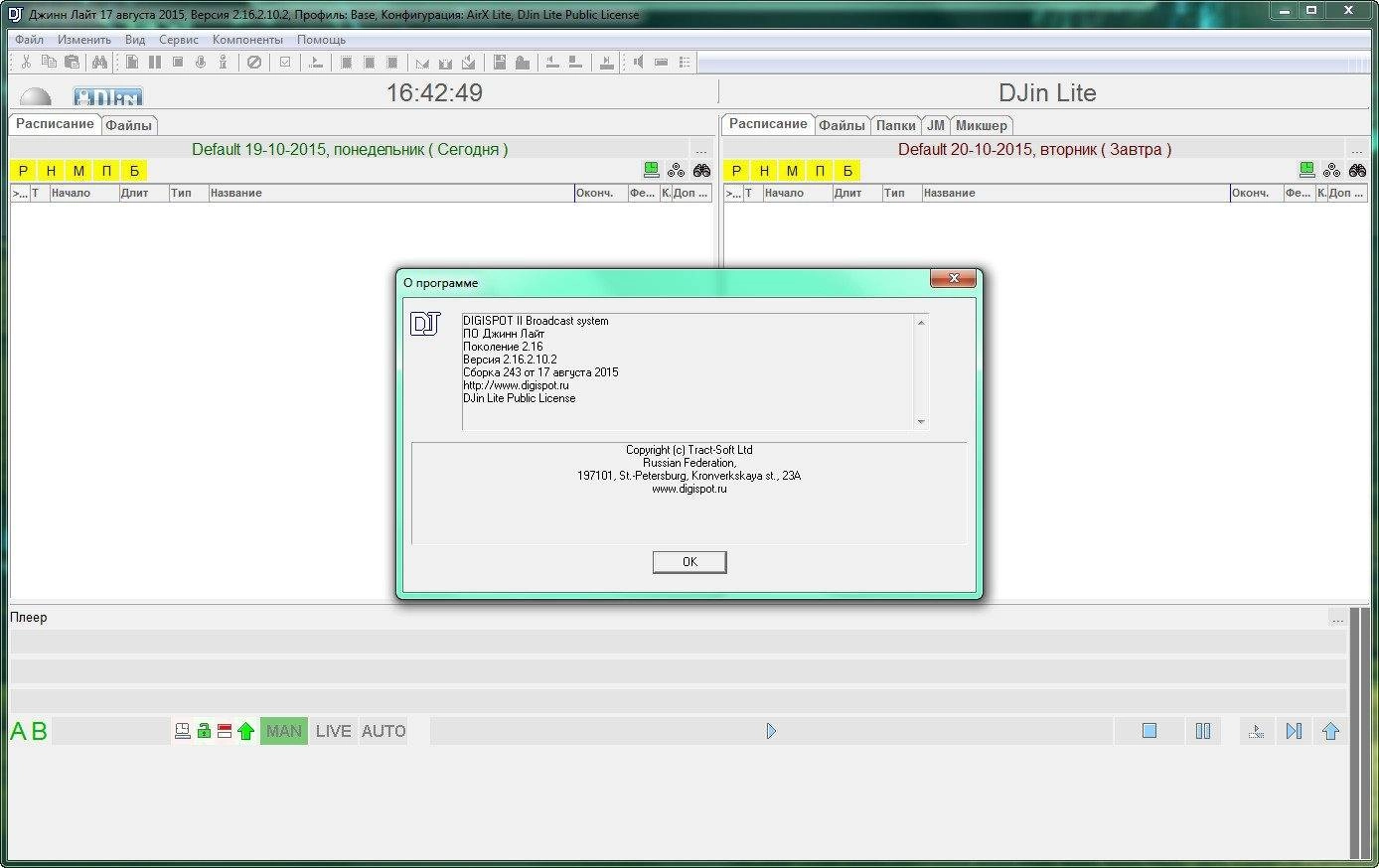Toggle yellow 'М' filter in tomorrow's schedule

point(792,171)
